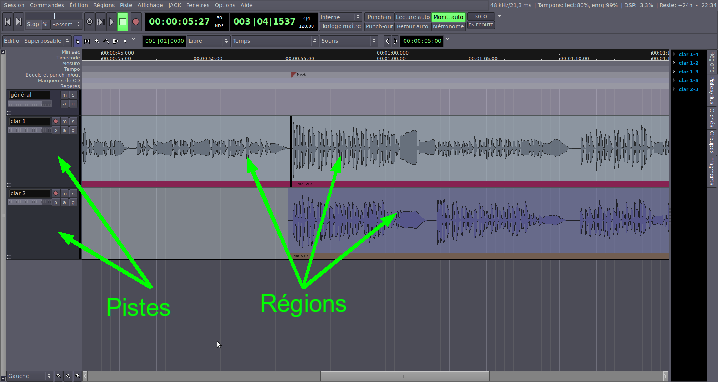This screenshot has height=383, width=719.
Task: Click the AUDITION alert button
Action: (481, 25)
